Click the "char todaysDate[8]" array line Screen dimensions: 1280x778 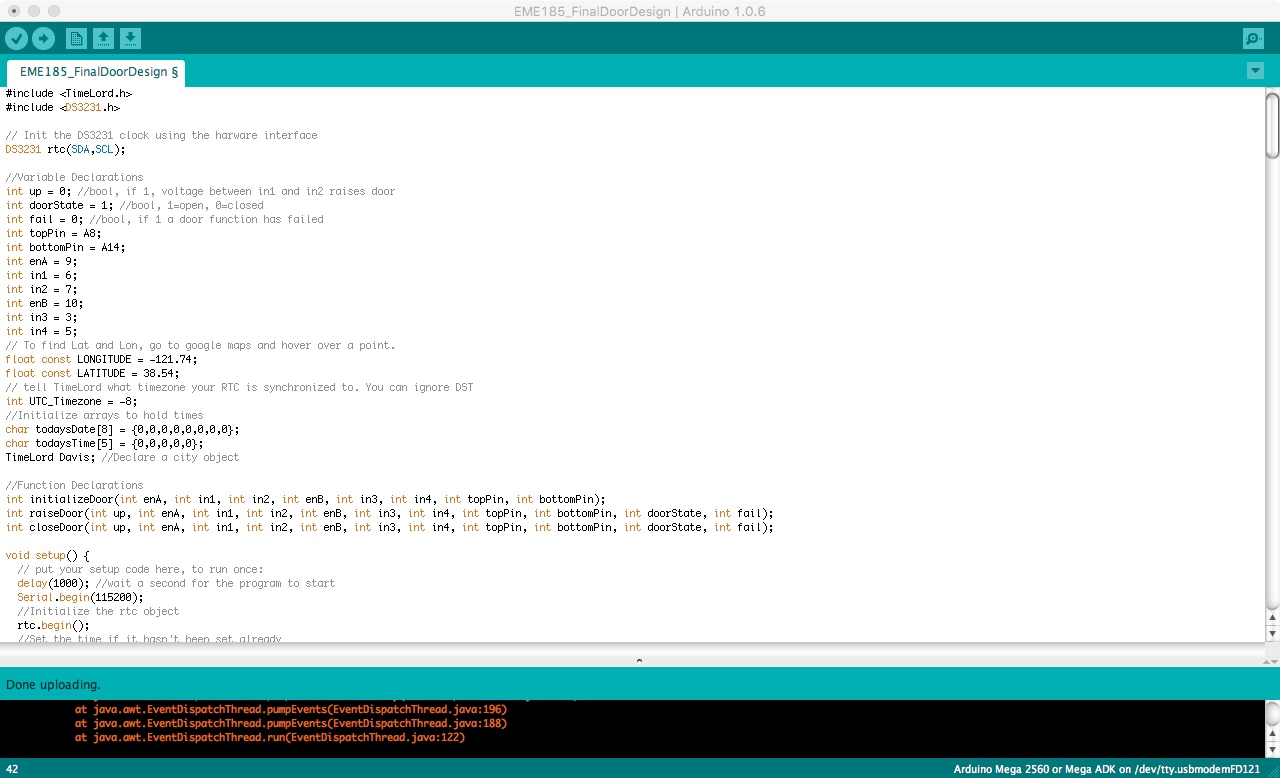pos(123,429)
